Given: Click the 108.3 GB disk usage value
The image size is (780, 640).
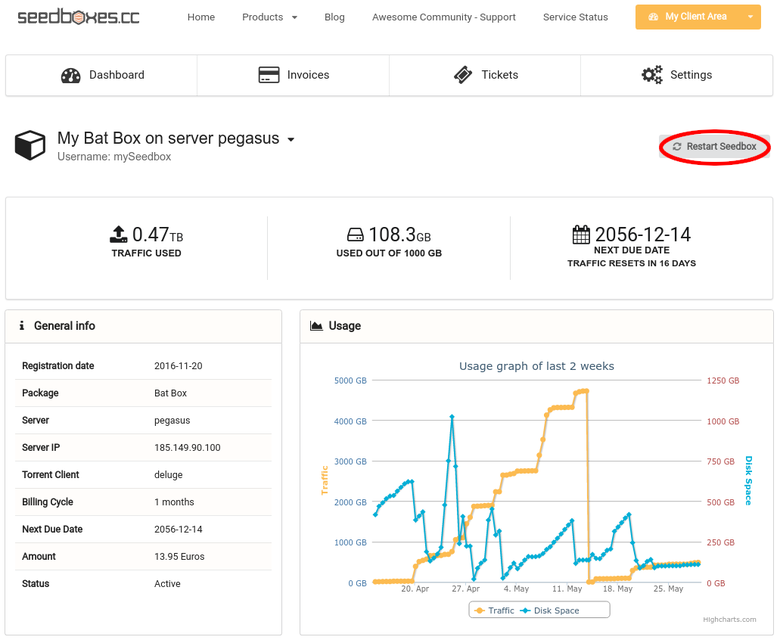Looking at the screenshot, I should point(399,234).
